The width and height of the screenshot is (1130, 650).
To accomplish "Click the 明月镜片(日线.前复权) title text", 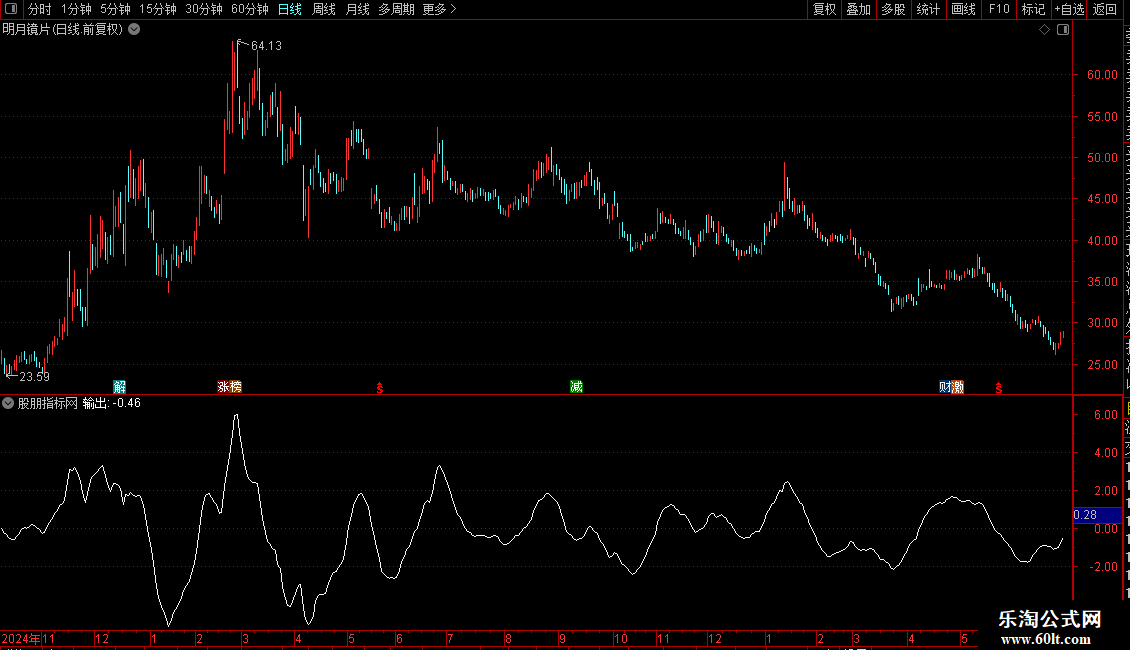I will [x=63, y=30].
